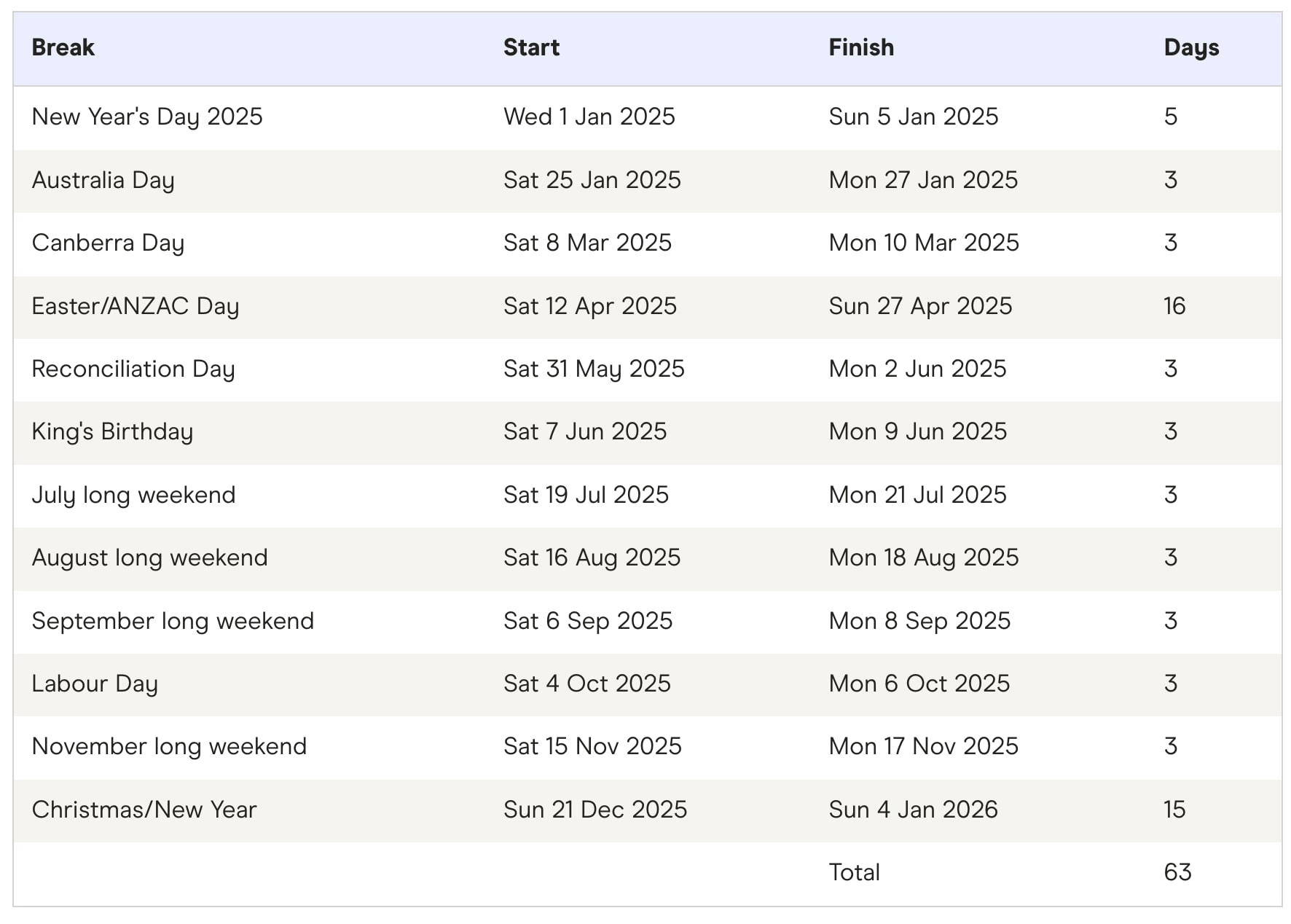Click the Easter/ANZAC Day row label
This screenshot has width=1291, height=924.
click(136, 307)
